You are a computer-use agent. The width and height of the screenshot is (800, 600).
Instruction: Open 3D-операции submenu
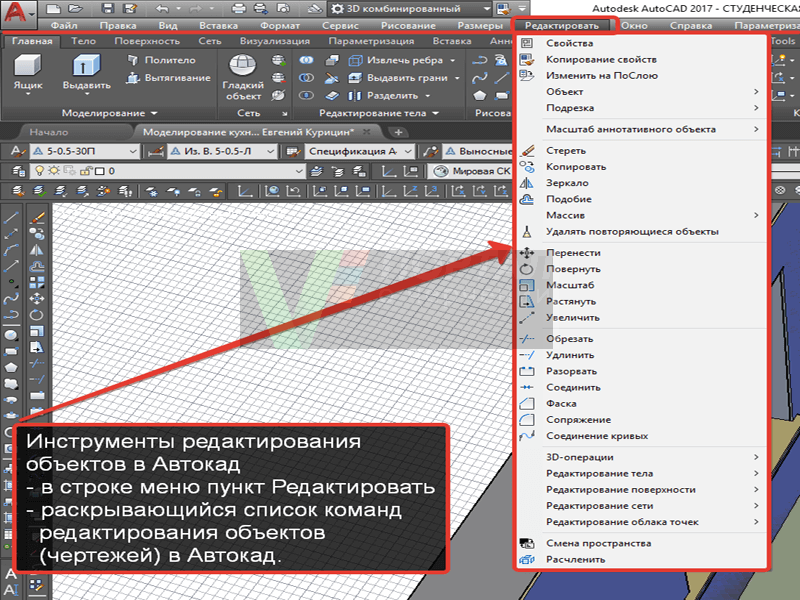pyautogui.click(x=640, y=457)
